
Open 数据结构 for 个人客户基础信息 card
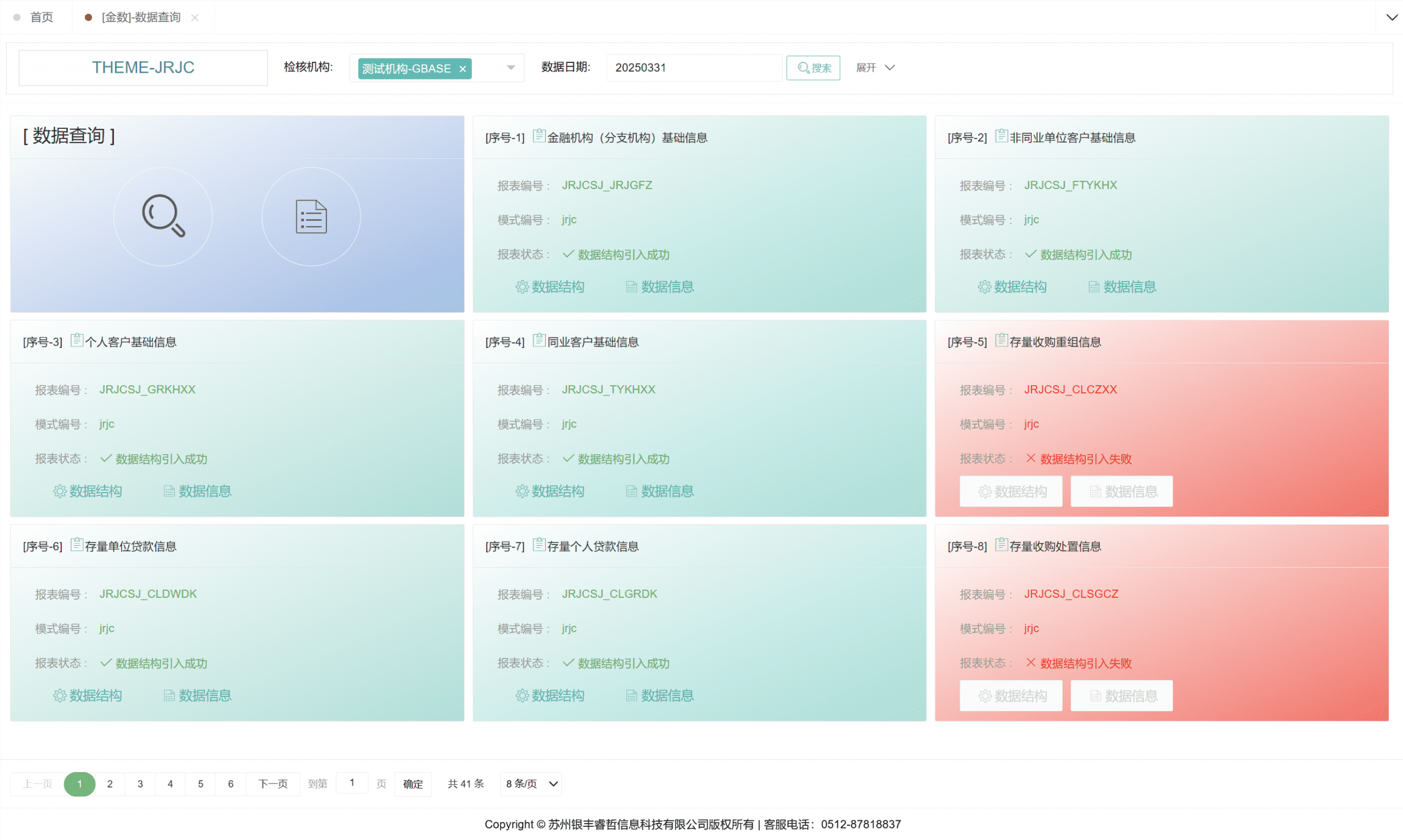88,492
